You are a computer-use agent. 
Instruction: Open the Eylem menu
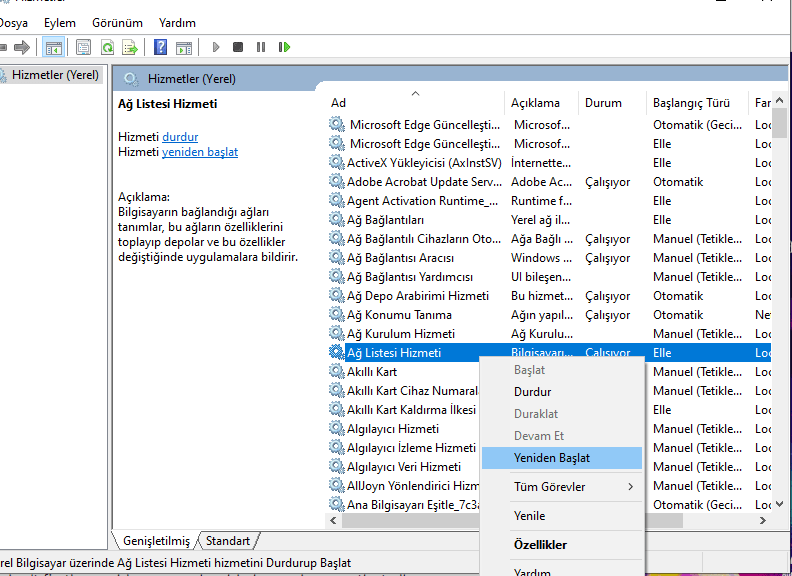coord(60,22)
